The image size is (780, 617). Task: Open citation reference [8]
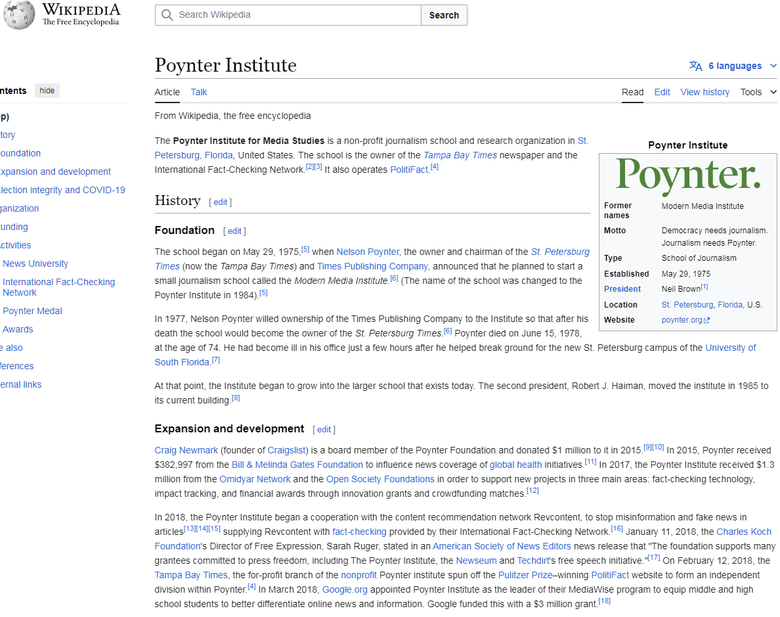(236, 398)
